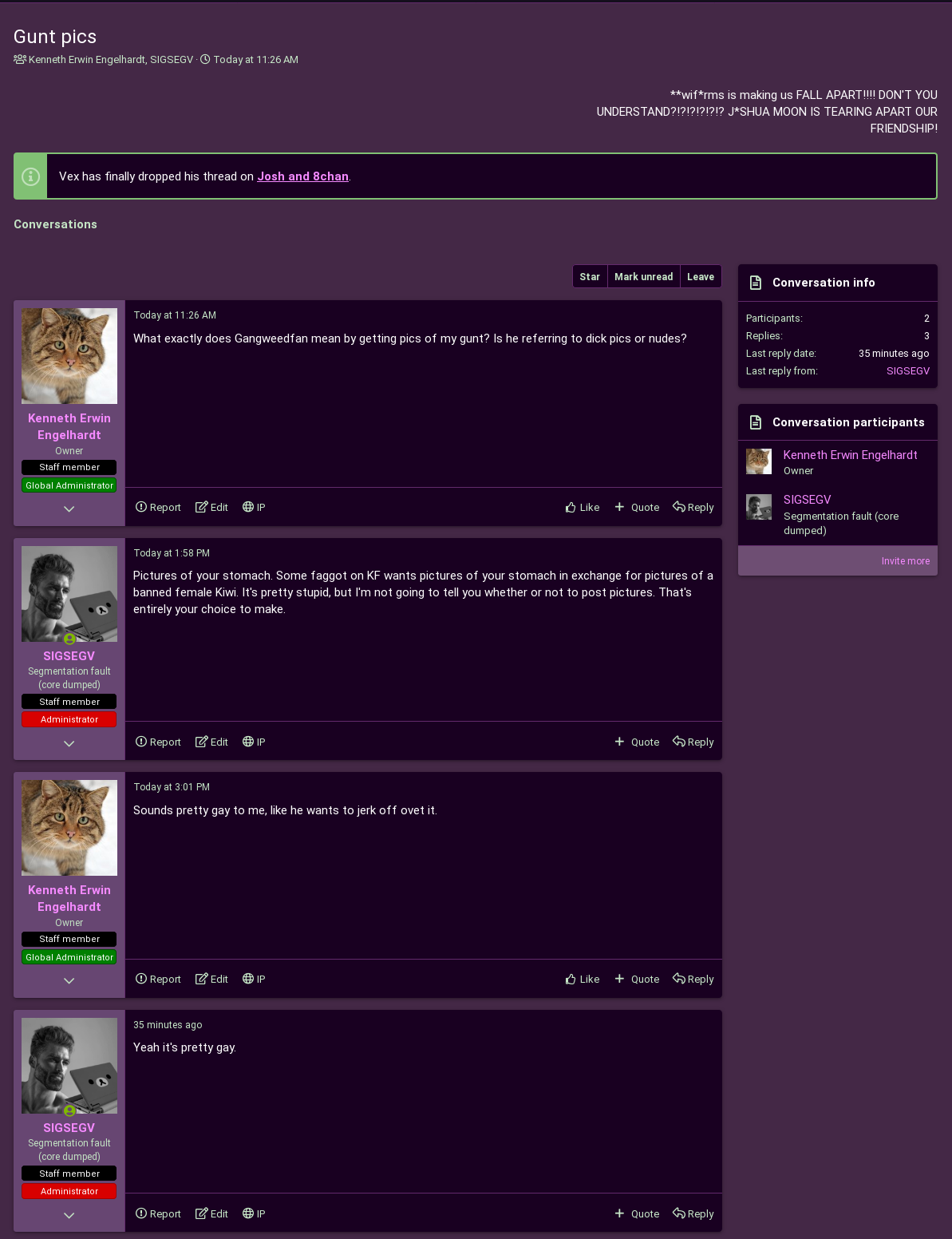Edit the 3:01 PM message

click(x=211, y=979)
